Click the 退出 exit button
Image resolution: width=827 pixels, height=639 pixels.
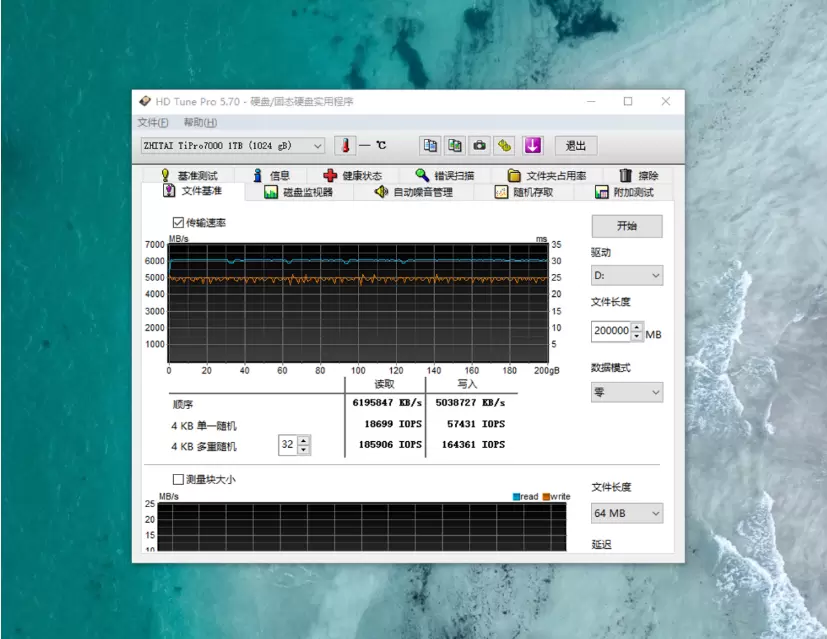576,146
